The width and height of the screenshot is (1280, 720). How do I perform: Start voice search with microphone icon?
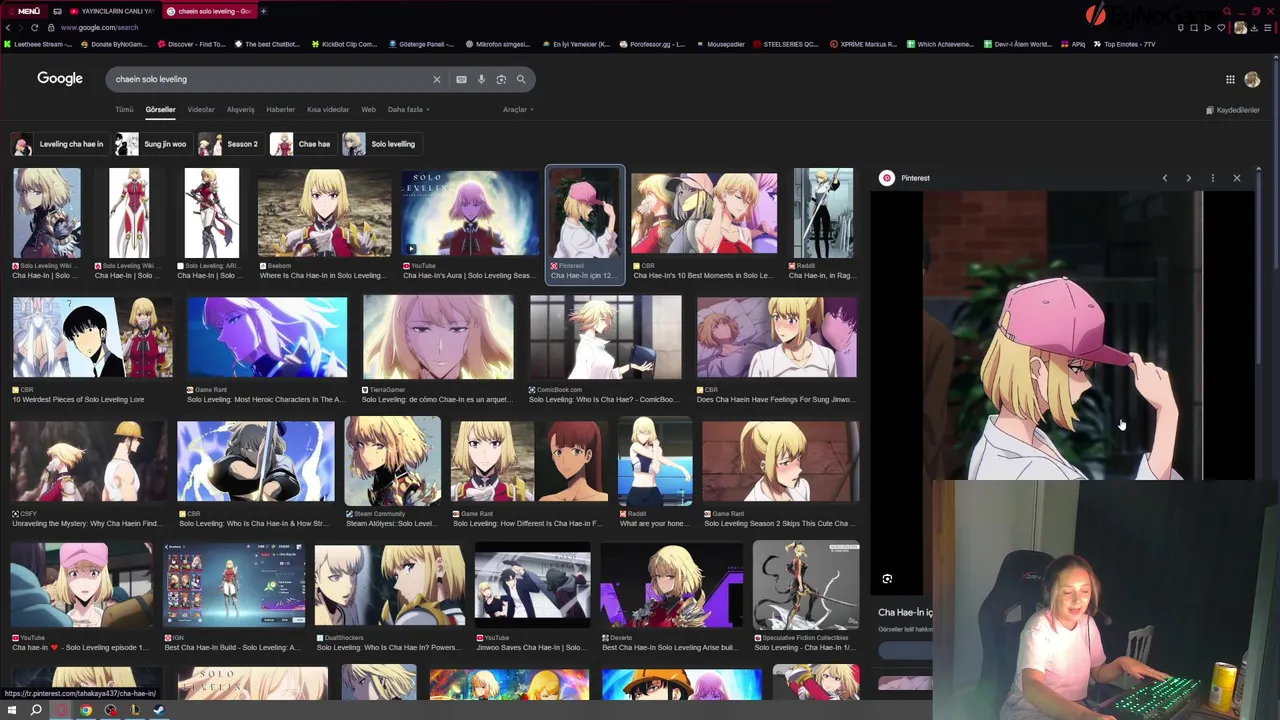click(481, 79)
